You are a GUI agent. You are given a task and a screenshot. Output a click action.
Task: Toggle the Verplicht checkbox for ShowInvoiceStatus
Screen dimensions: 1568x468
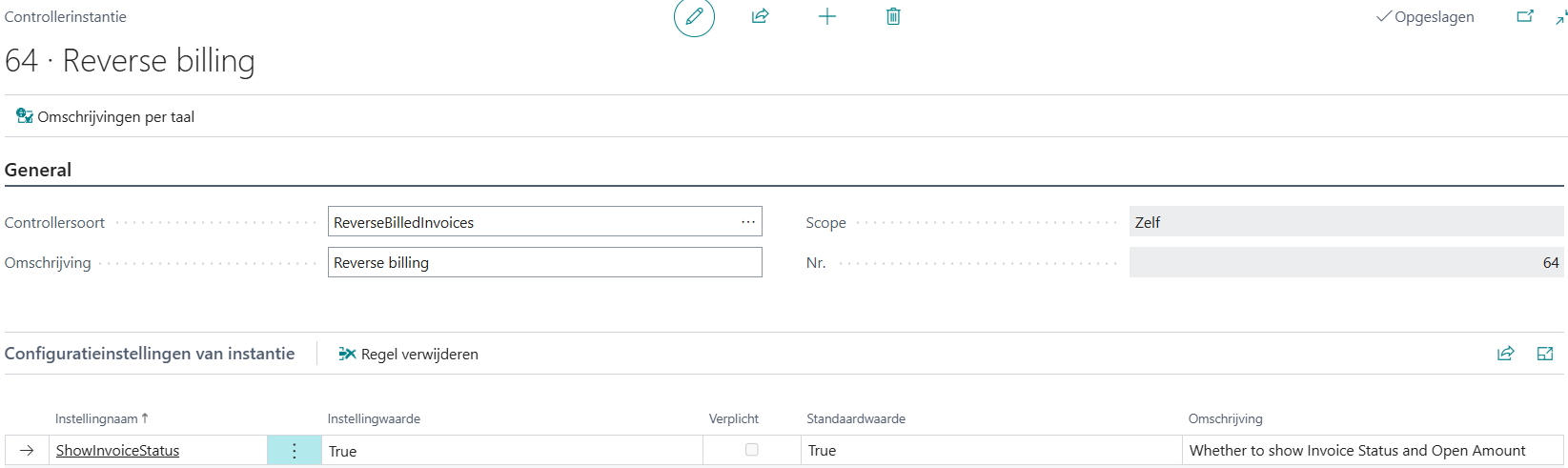tap(751, 450)
